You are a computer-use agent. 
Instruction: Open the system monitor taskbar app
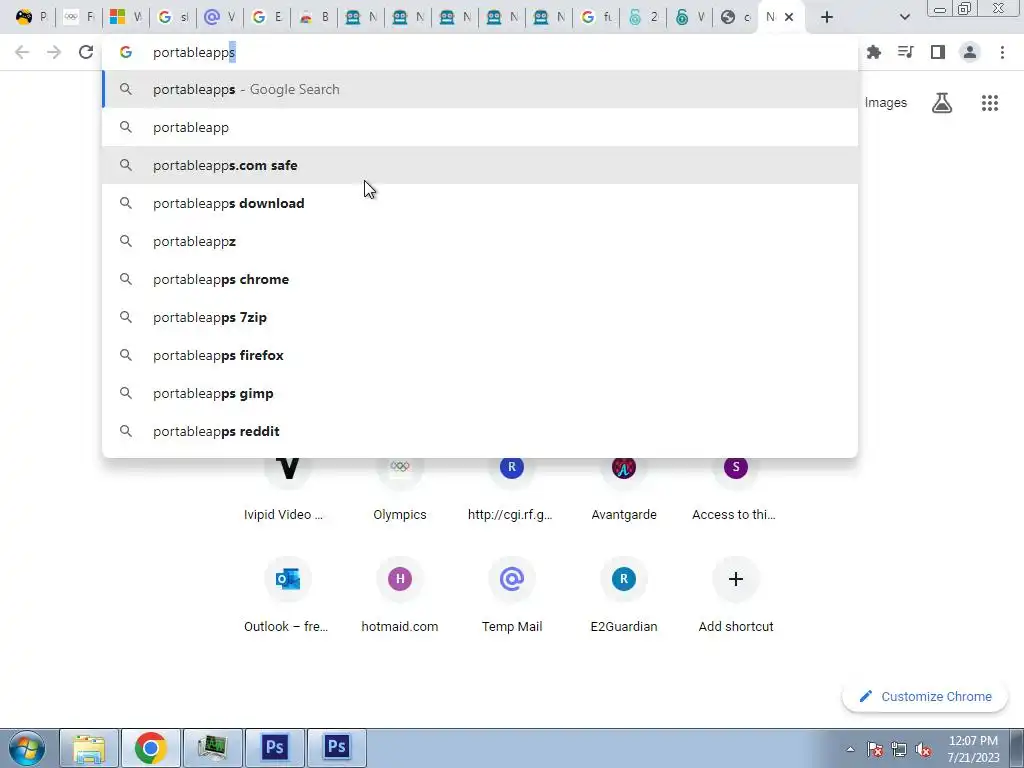click(x=212, y=748)
